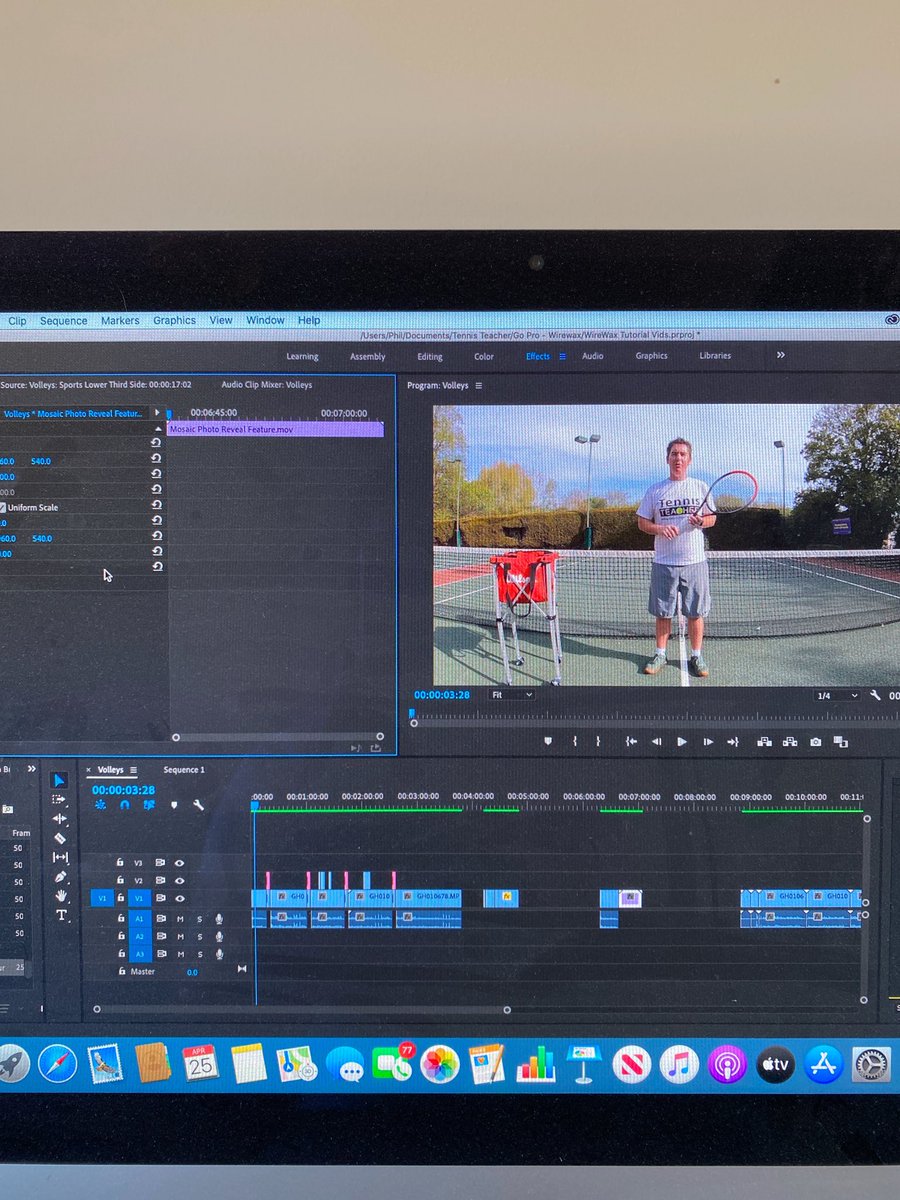Open the Fit zoom level dropdown
The height and width of the screenshot is (1200, 900).
[511, 694]
